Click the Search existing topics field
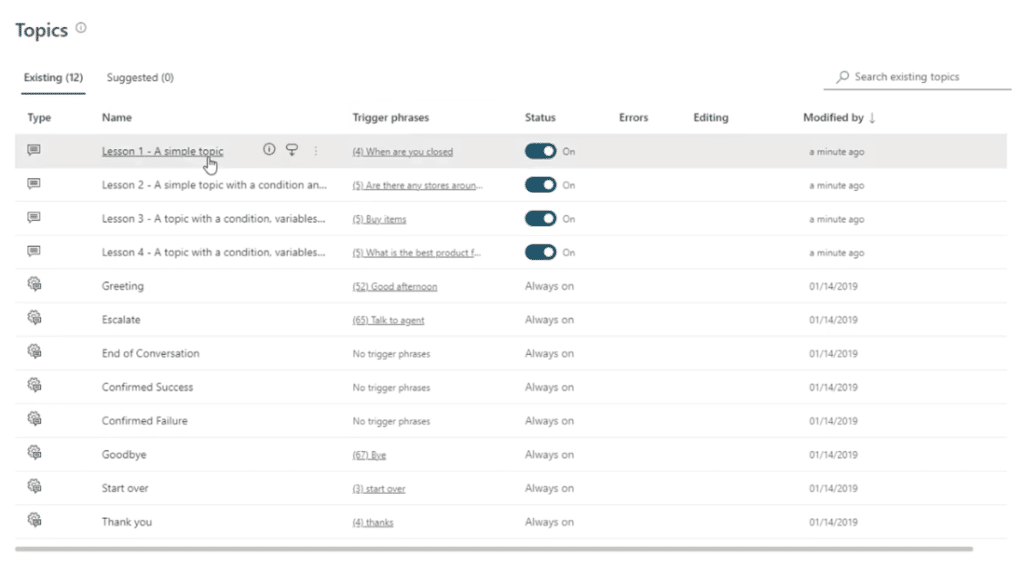 (x=918, y=77)
